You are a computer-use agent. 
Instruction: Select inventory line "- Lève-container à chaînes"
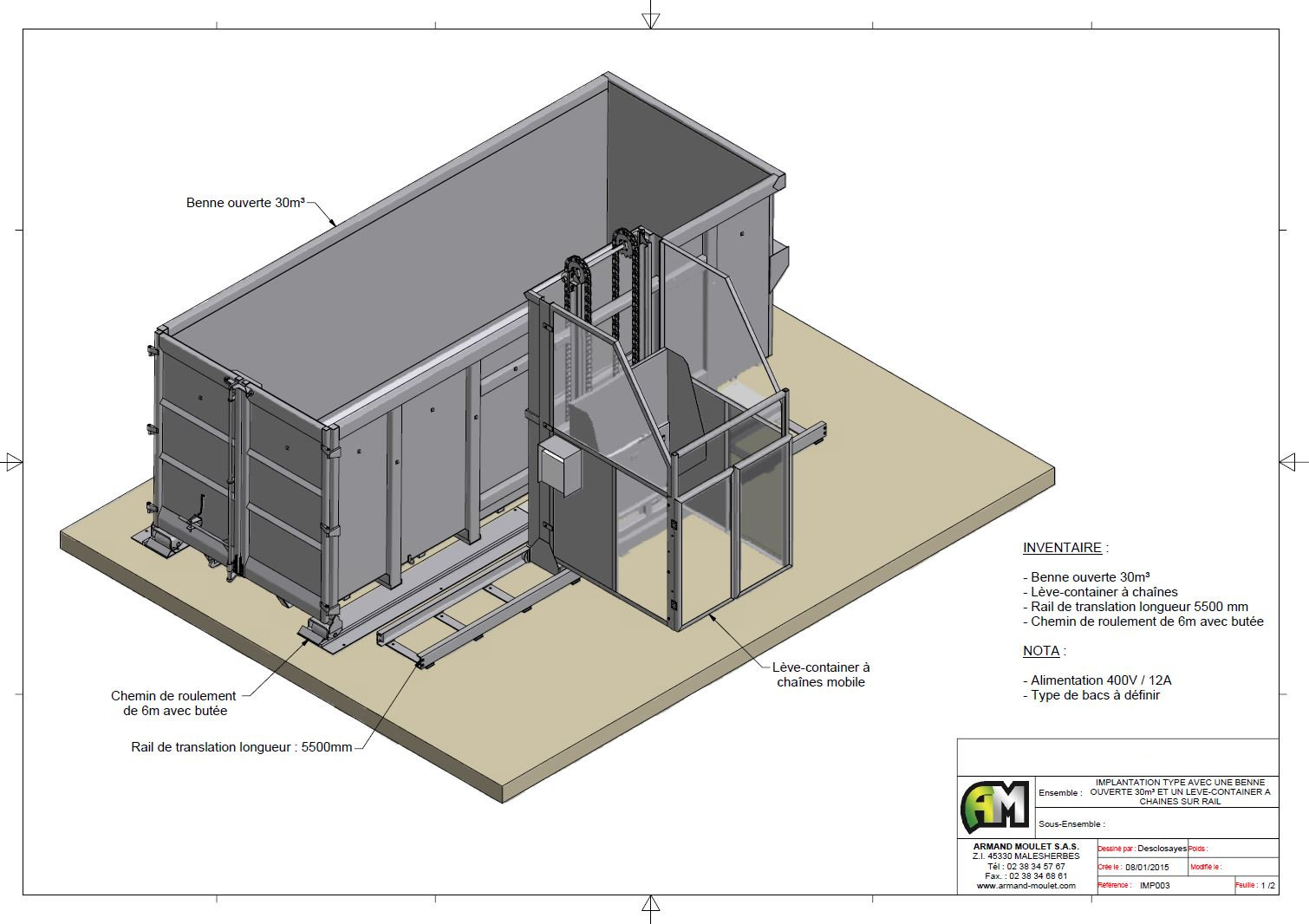pos(1100,592)
